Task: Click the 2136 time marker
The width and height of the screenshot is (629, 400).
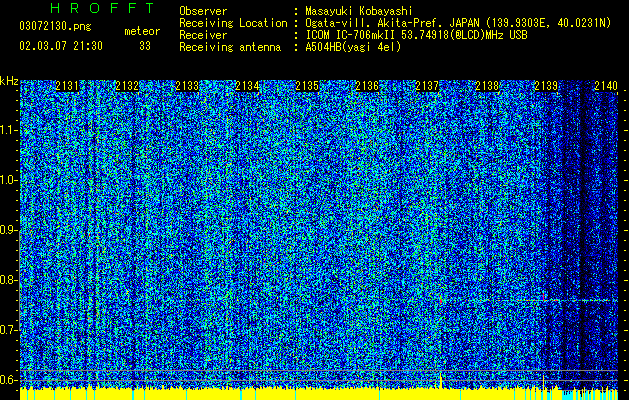Action: click(x=367, y=86)
